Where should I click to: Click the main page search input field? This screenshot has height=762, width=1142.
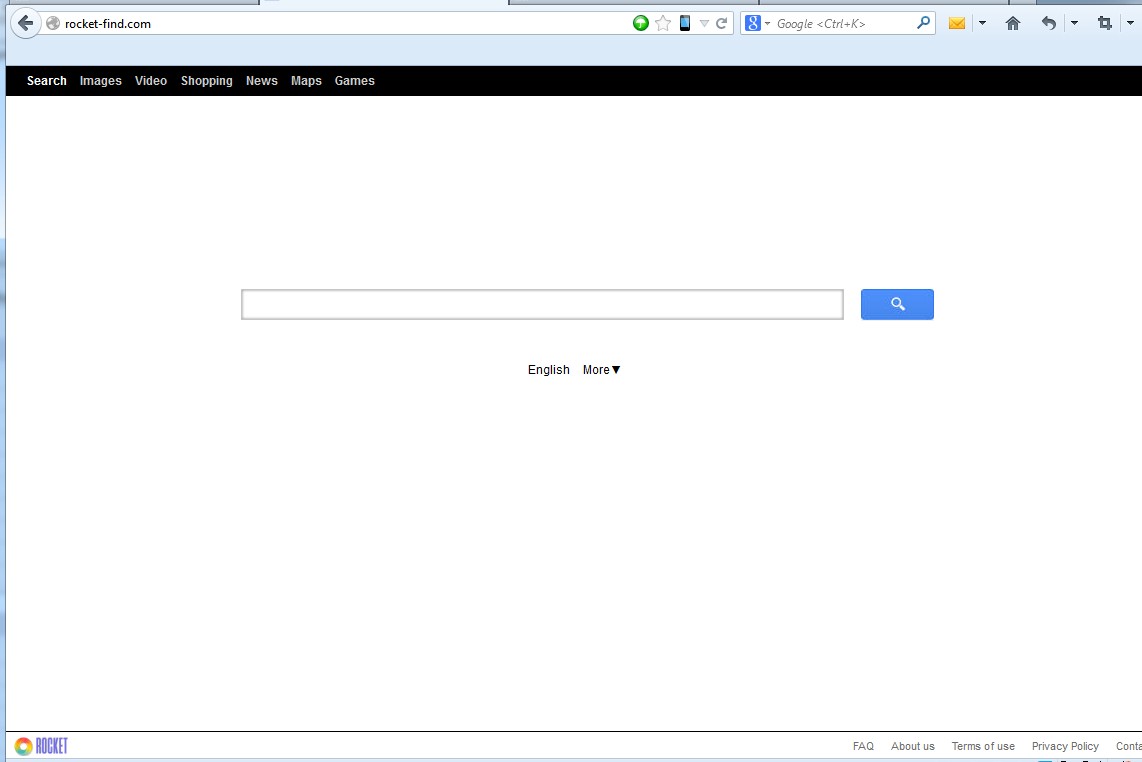point(543,305)
